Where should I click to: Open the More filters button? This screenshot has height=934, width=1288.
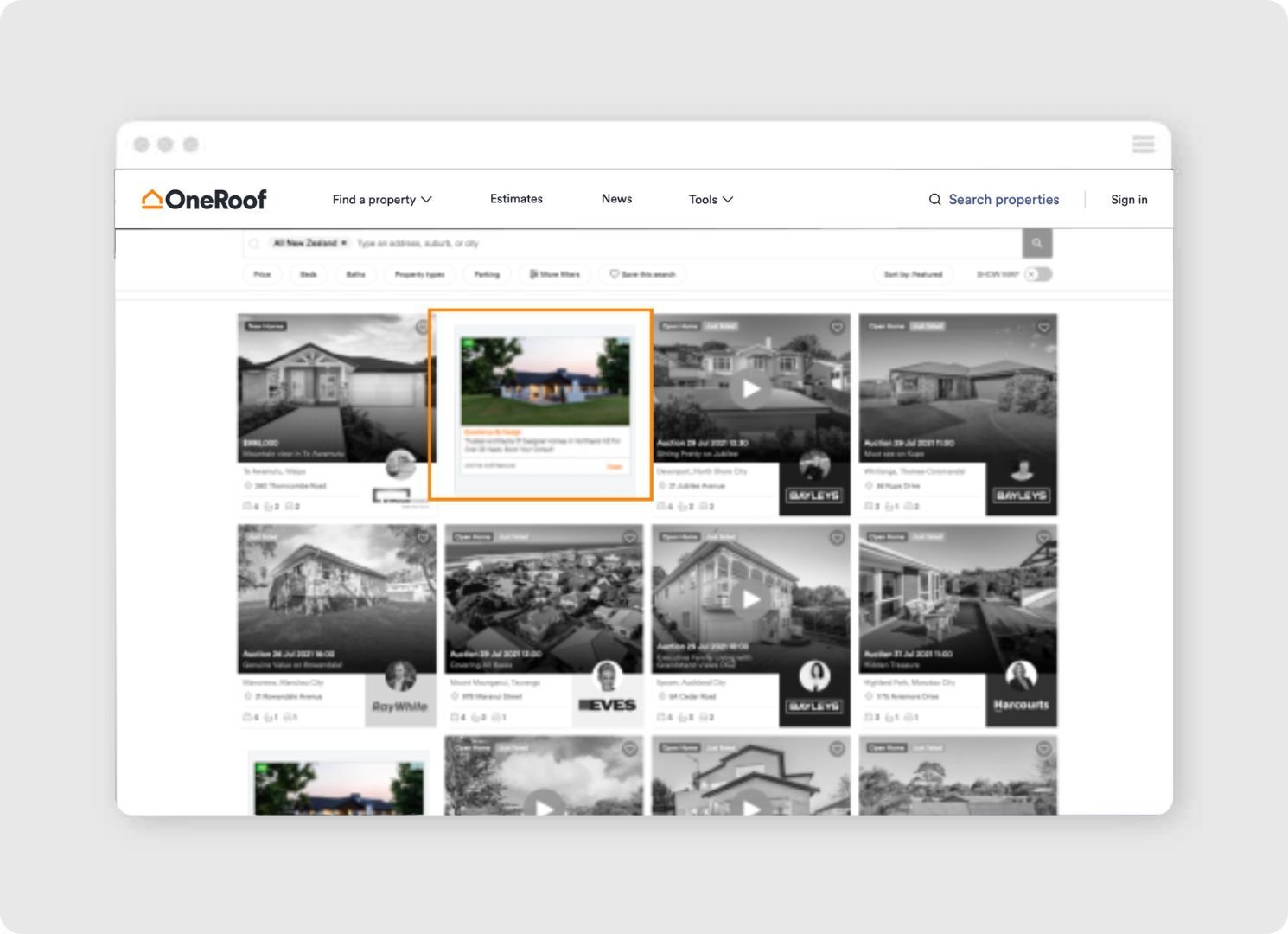pos(554,274)
